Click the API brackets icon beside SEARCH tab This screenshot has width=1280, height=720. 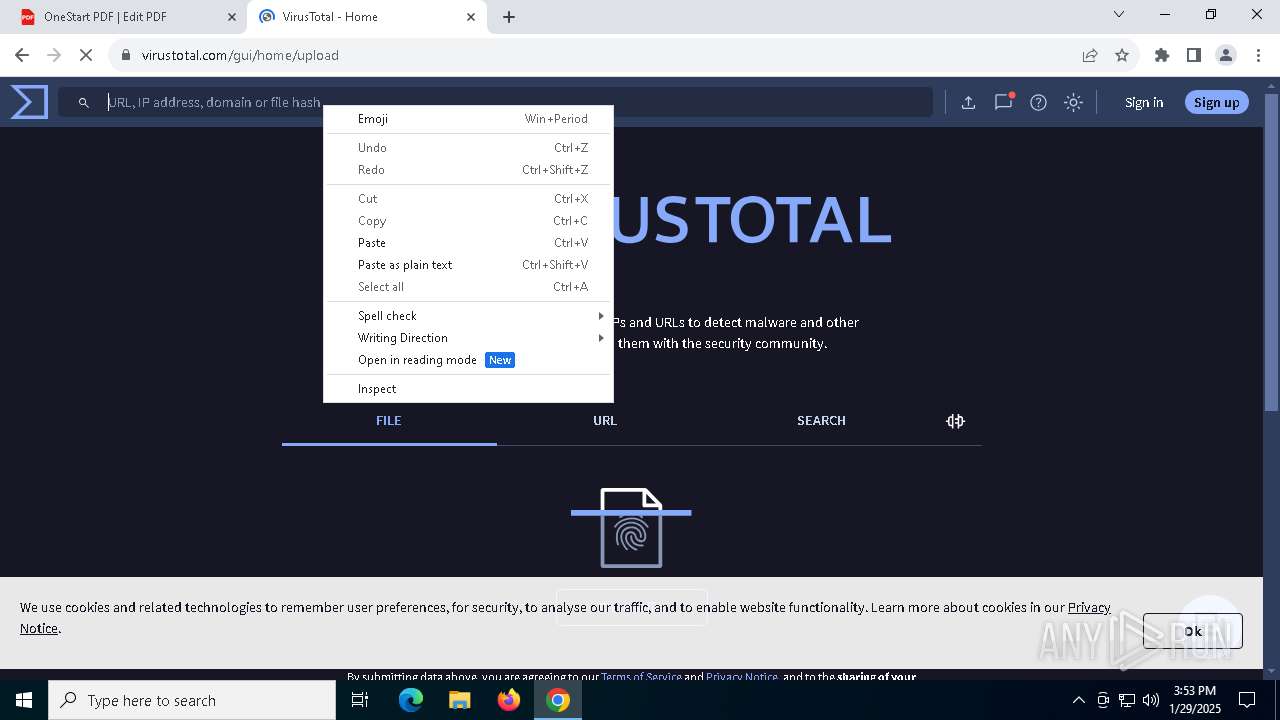coord(955,421)
